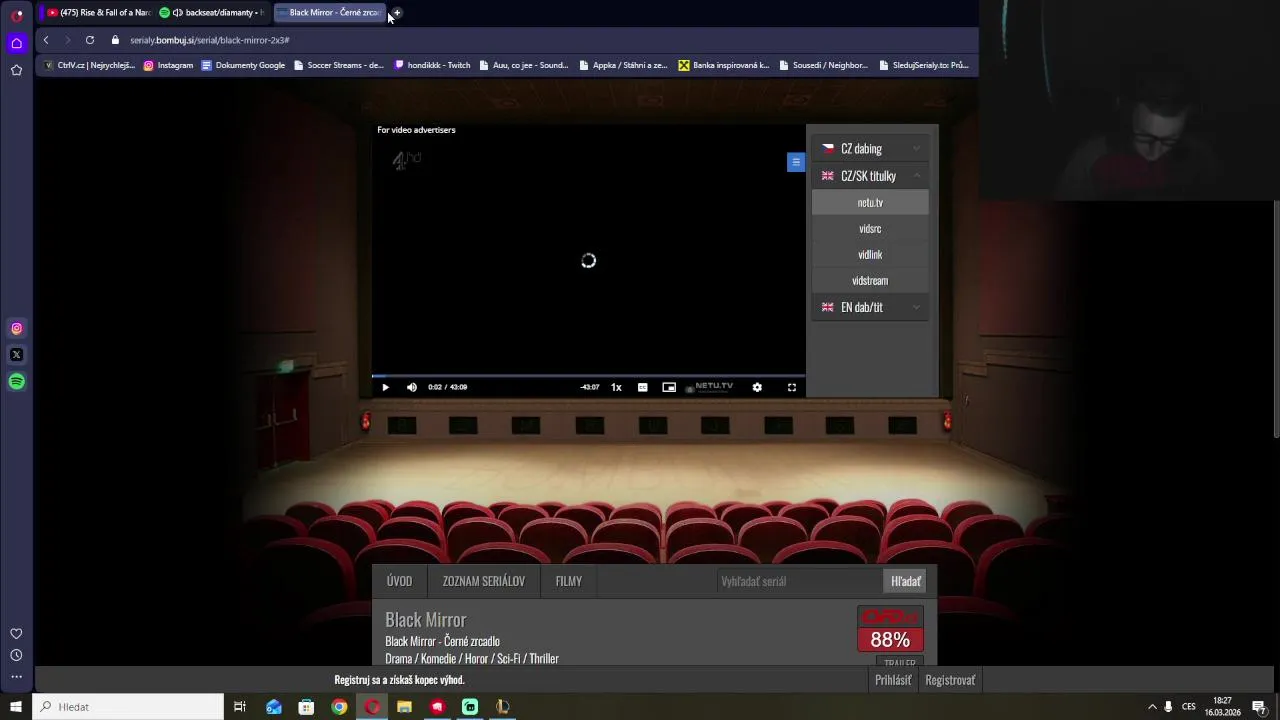View site security lock info
Viewport: 1280px width, 720px height.
pyautogui.click(x=115, y=40)
